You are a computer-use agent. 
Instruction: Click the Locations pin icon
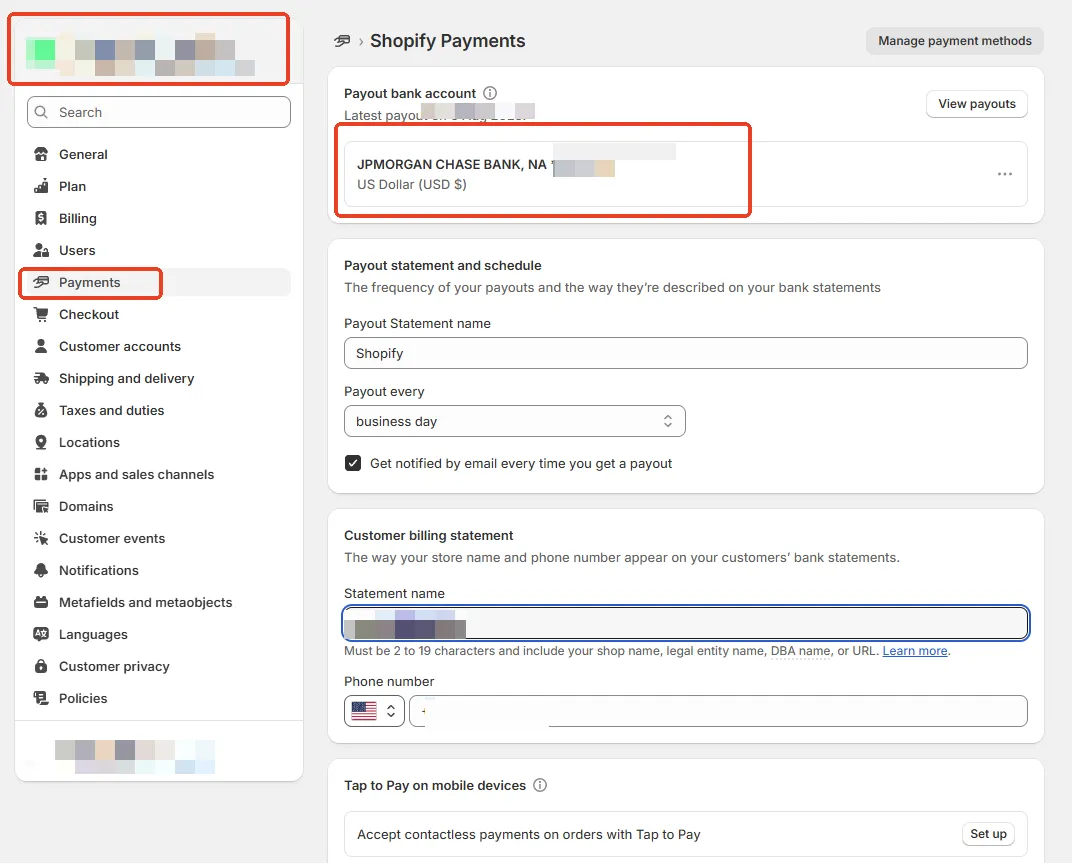coord(41,443)
